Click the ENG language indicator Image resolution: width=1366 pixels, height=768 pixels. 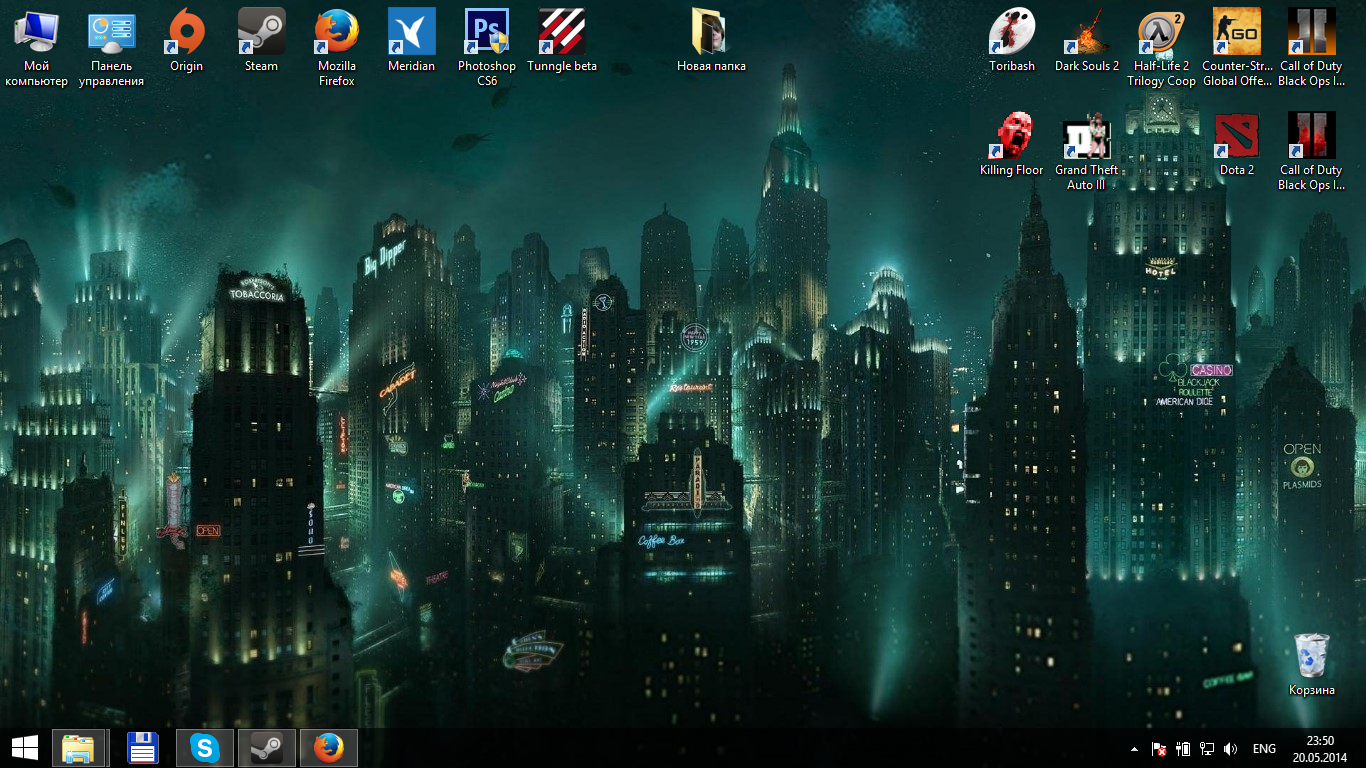[x=1264, y=749]
